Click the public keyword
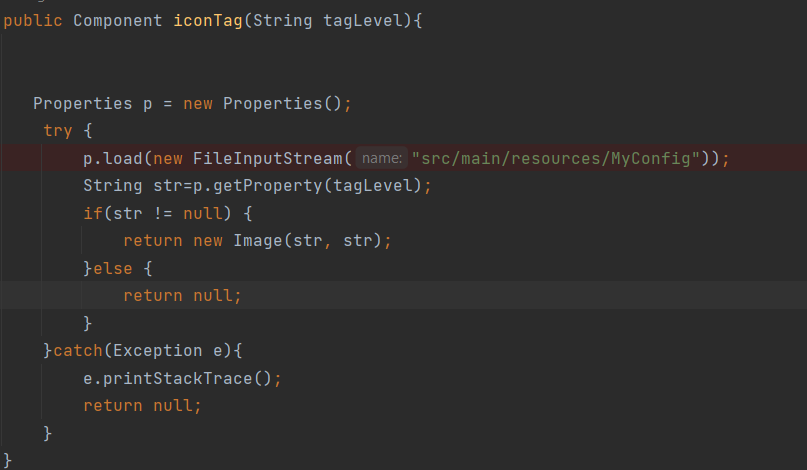 pos(33,21)
